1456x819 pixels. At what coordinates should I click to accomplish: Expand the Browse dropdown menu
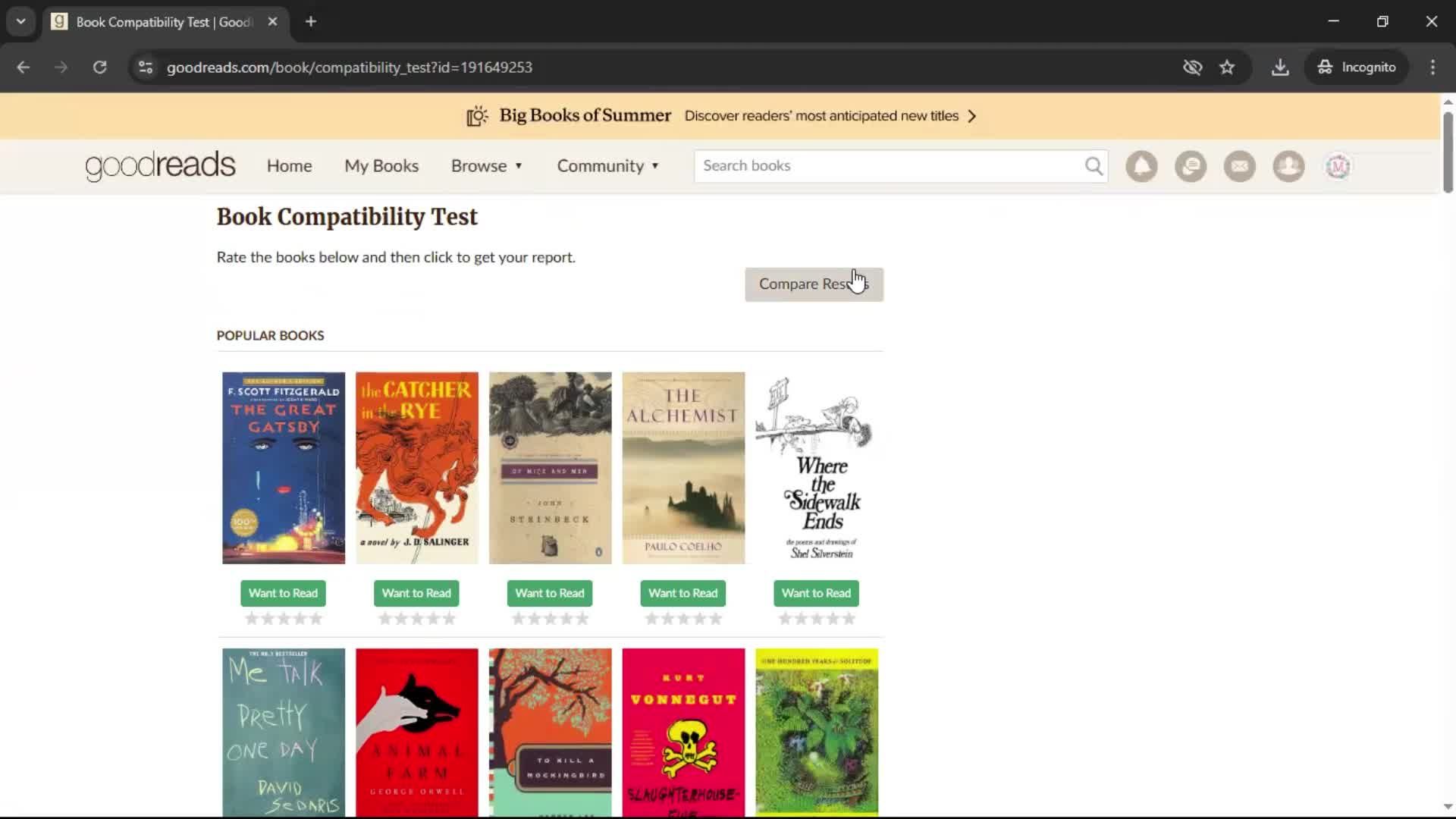pyautogui.click(x=487, y=166)
